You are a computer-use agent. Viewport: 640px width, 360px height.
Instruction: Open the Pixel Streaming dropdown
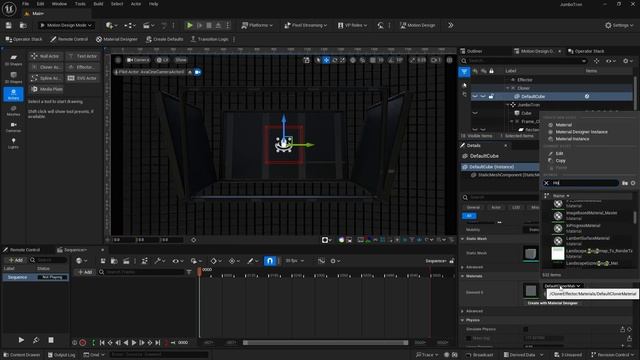[306, 25]
